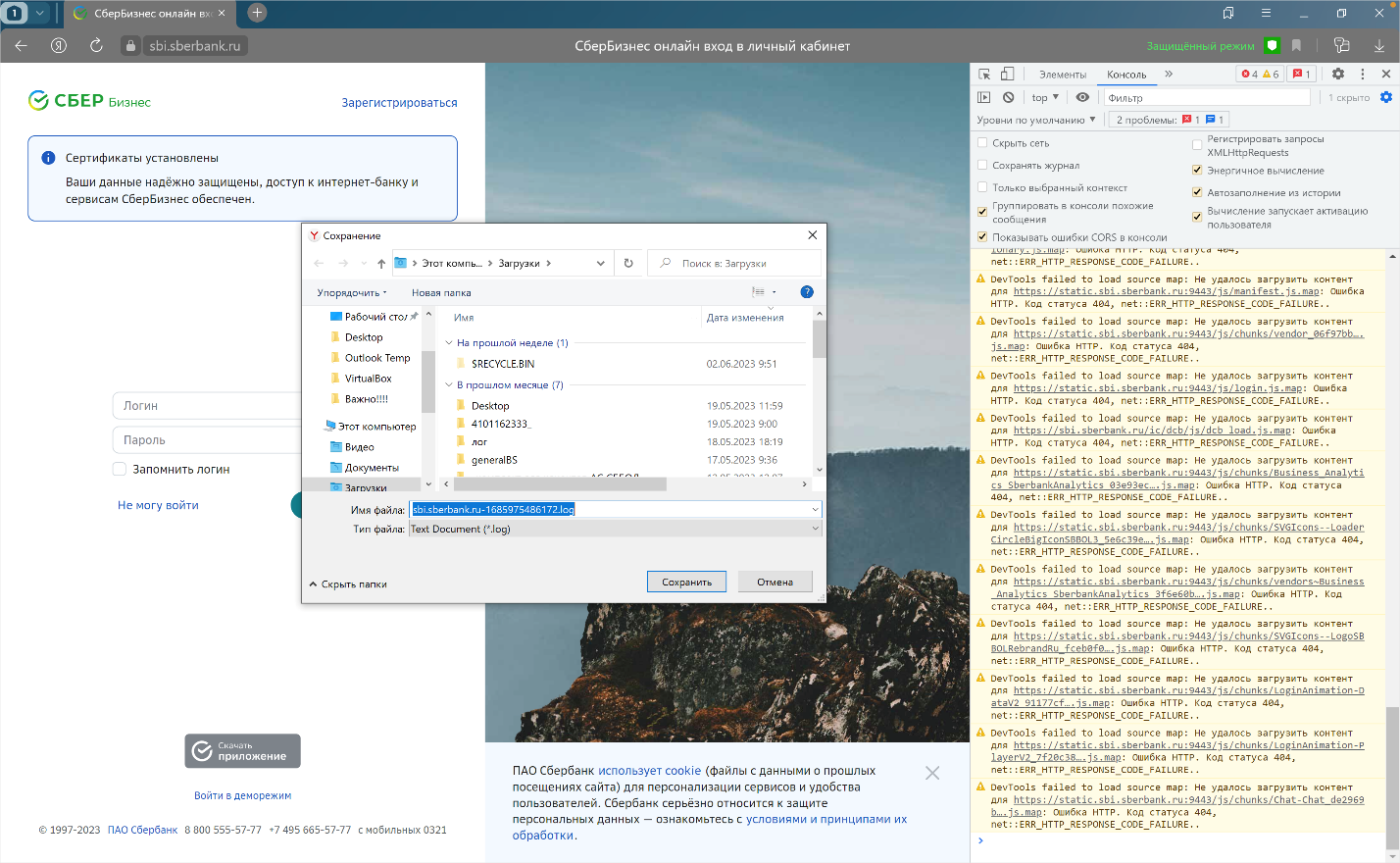Select the inspect element picker in DevTools
Image resolution: width=1400 pixels, height=863 pixels.
click(984, 75)
